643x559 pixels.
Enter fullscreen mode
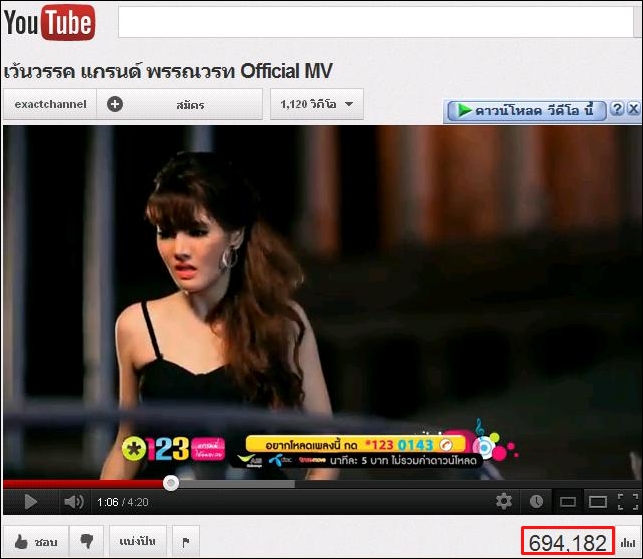tap(628, 502)
